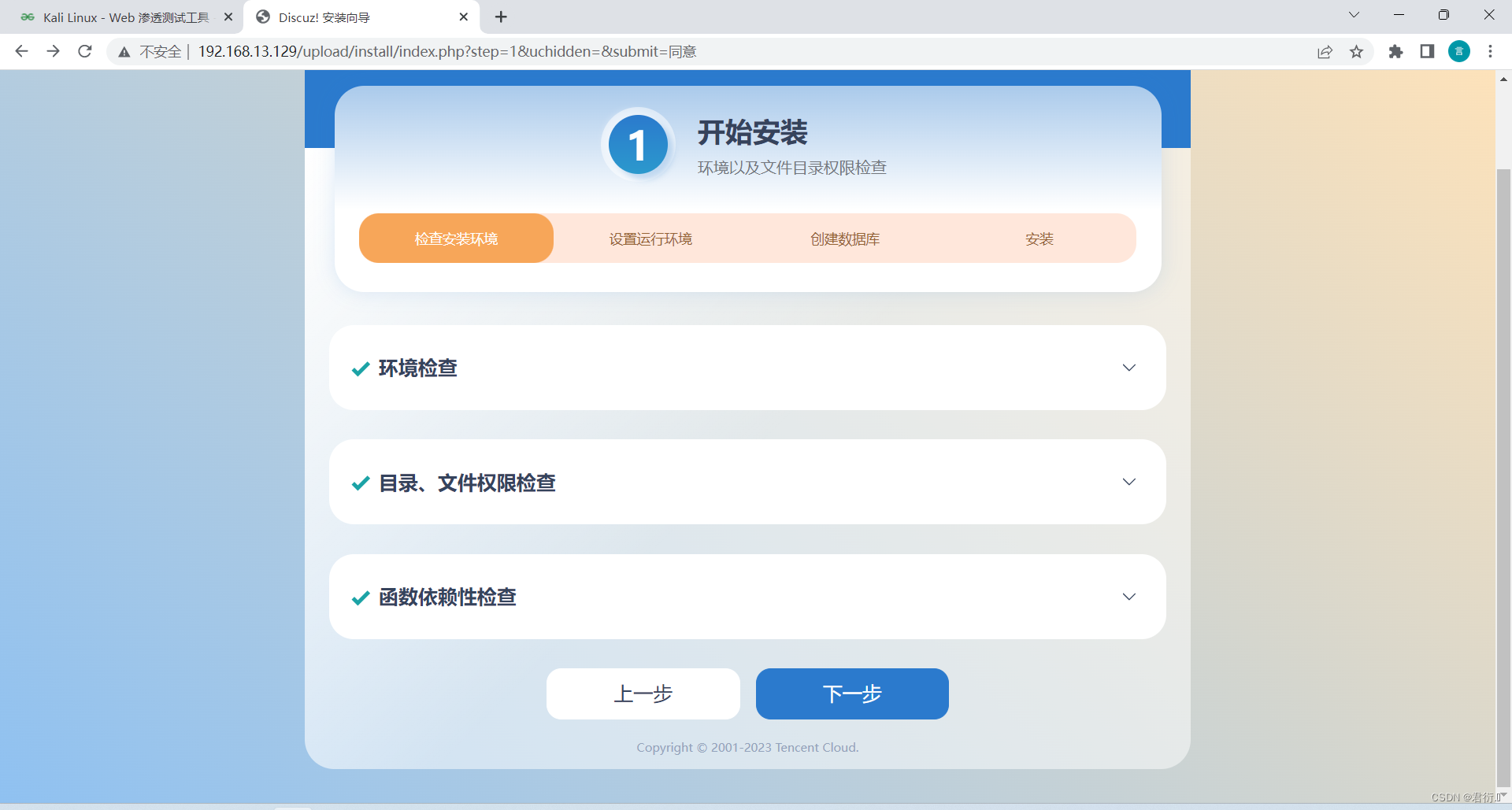Select the 检查安装环境 step
Image resolution: width=1512 pixels, height=810 pixels.
pyautogui.click(x=456, y=239)
